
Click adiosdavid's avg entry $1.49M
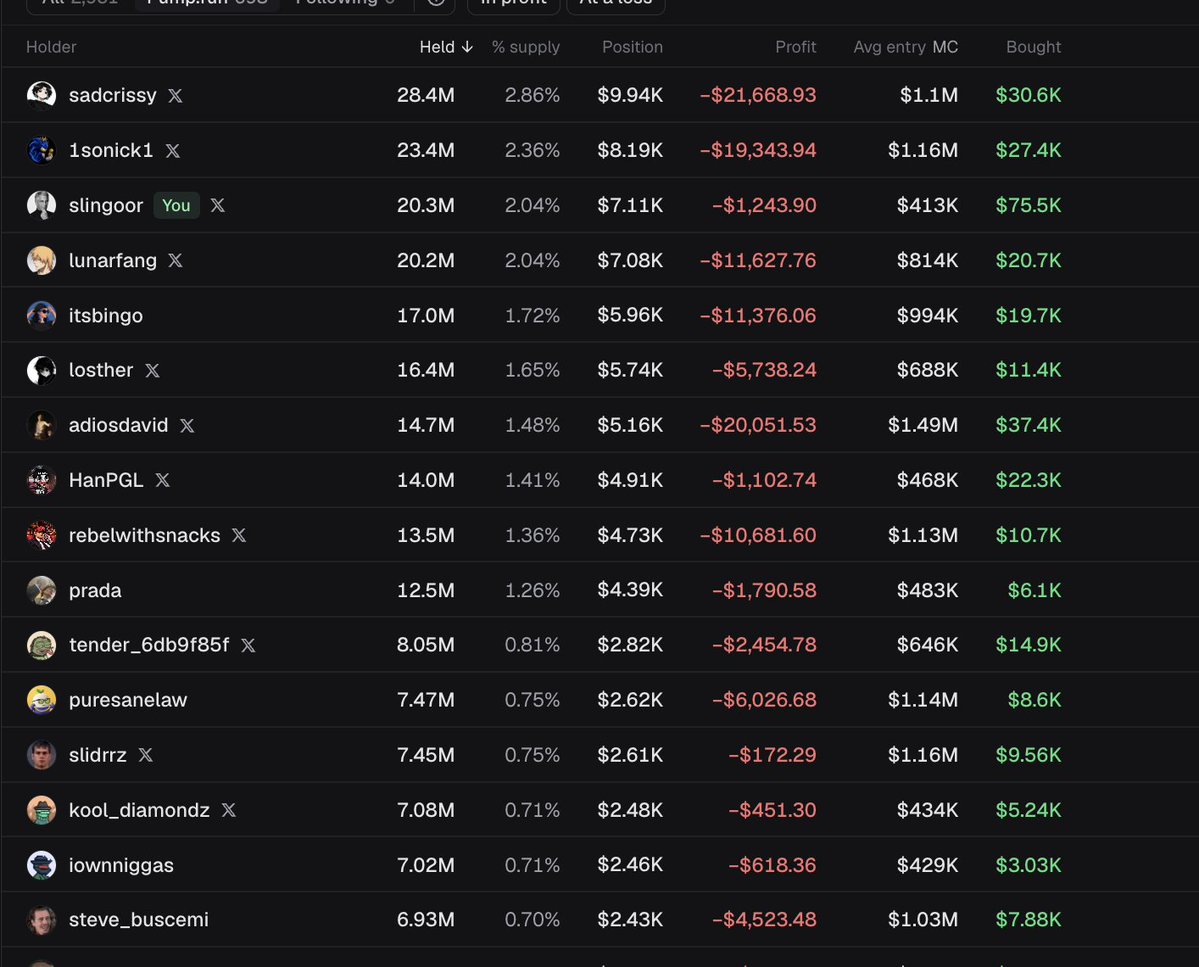pos(923,425)
